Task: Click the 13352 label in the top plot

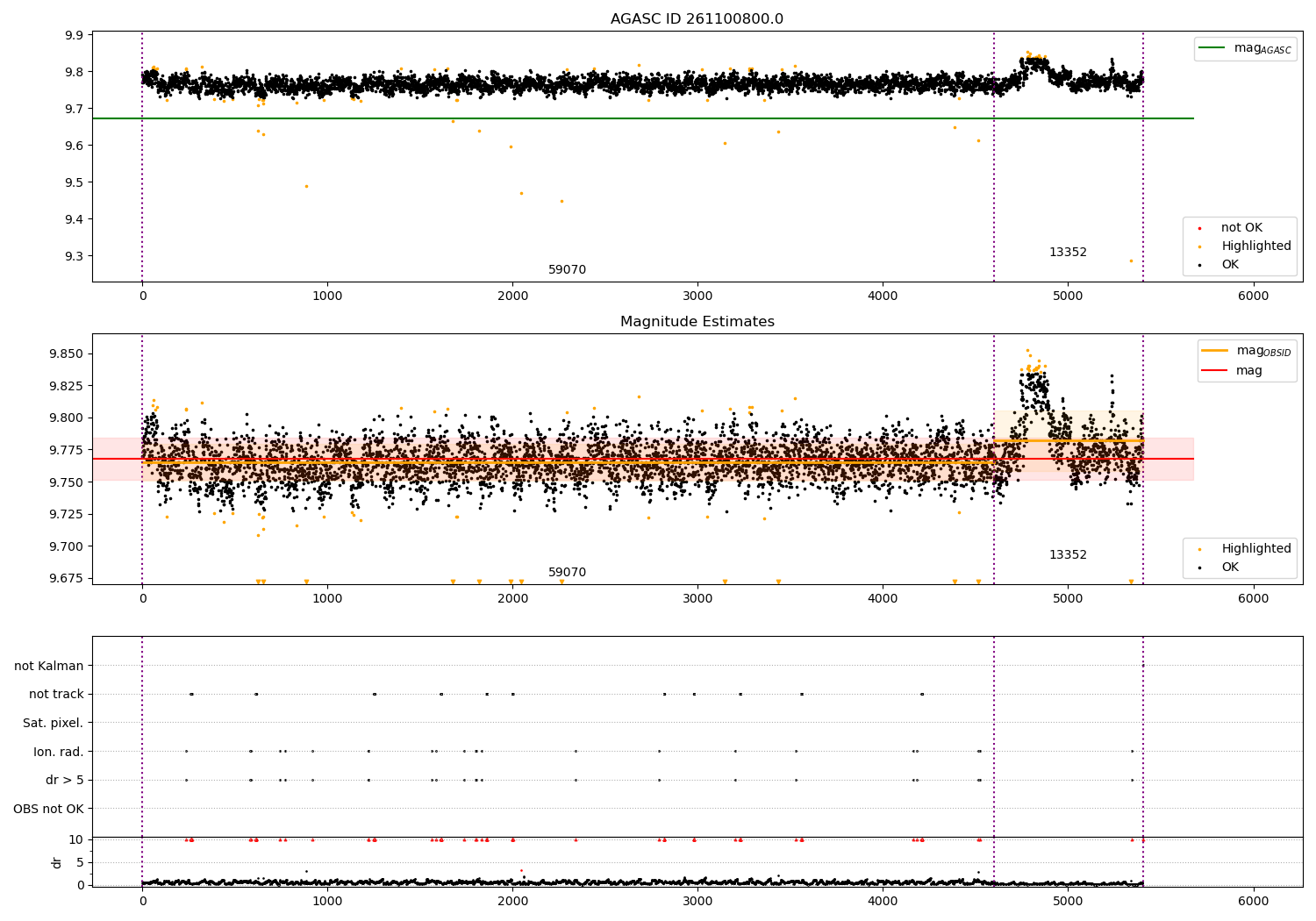Action: 1068,253
